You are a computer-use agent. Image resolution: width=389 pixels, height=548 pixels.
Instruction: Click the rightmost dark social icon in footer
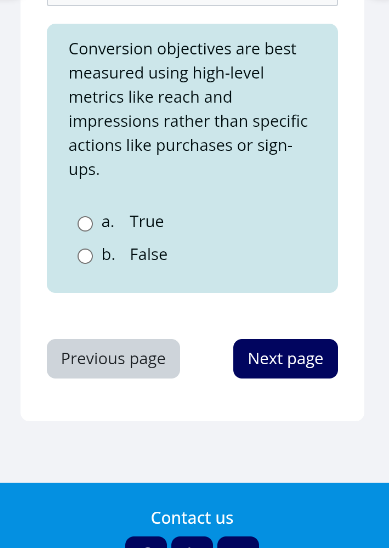238,542
